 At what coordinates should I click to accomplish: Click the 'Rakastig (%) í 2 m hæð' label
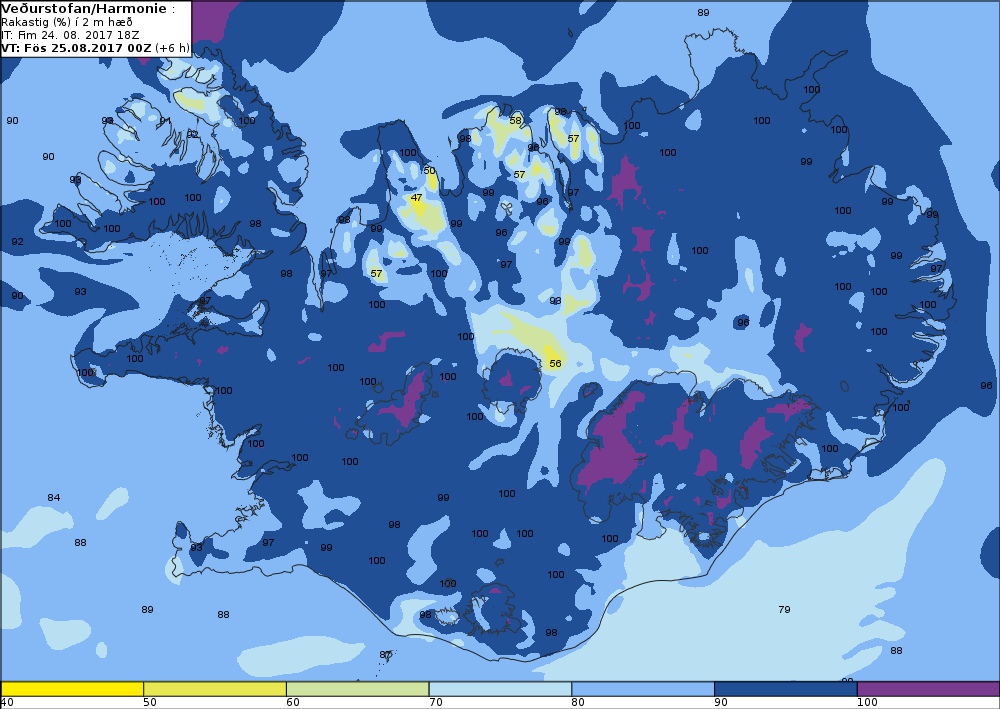point(67,22)
